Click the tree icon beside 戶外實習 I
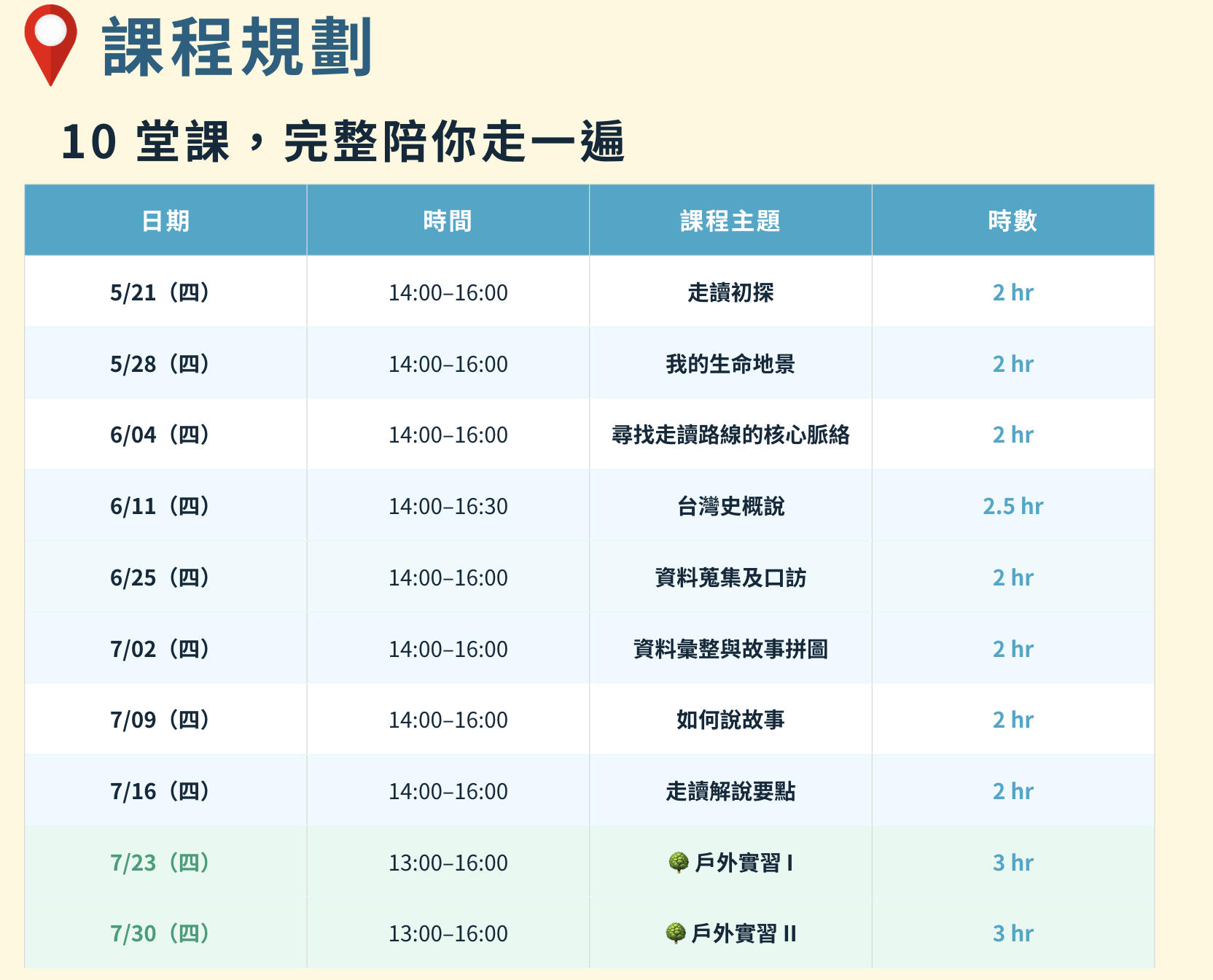The height and width of the screenshot is (980, 1213). pos(679,863)
